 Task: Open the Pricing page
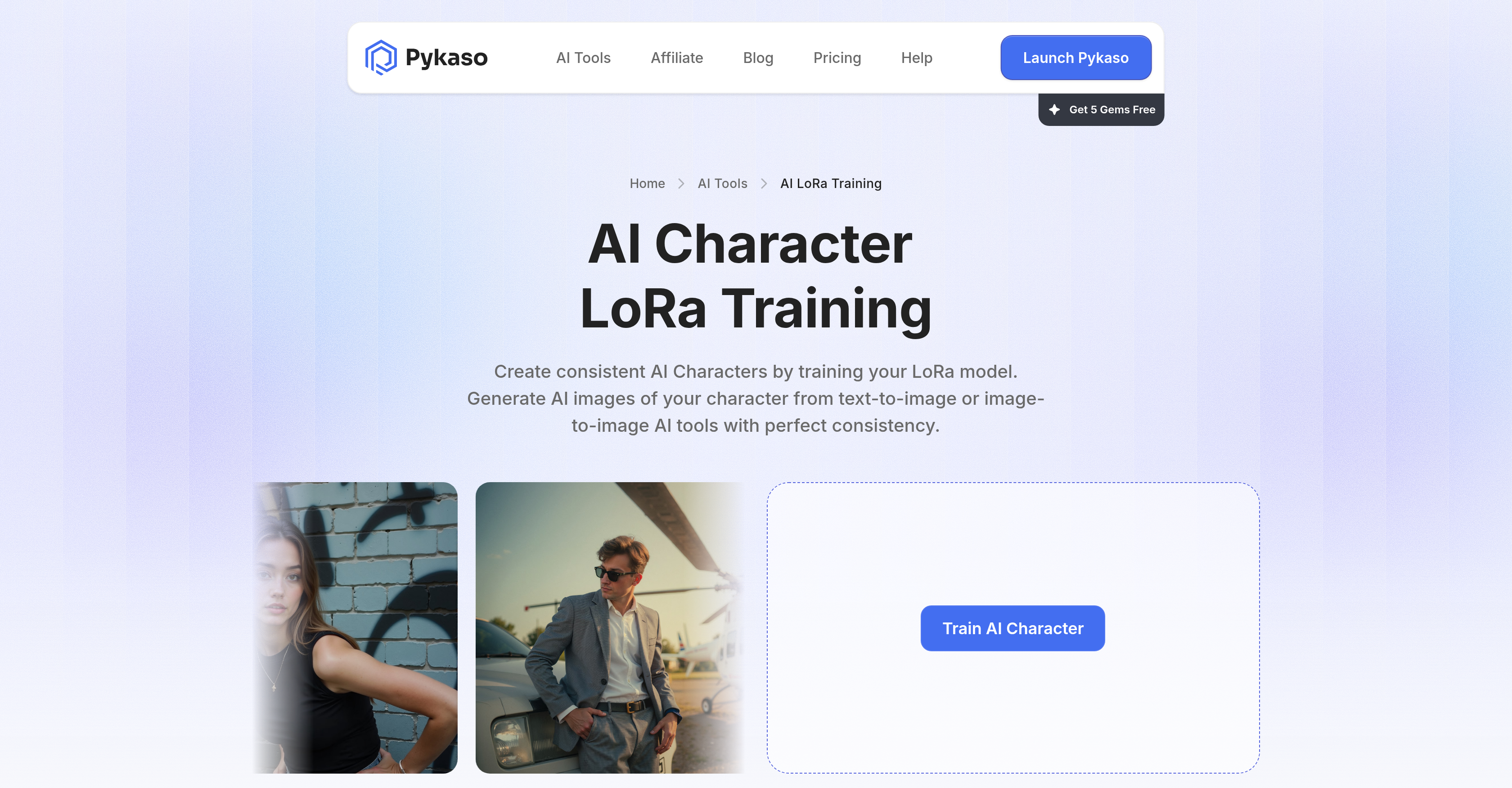837,58
